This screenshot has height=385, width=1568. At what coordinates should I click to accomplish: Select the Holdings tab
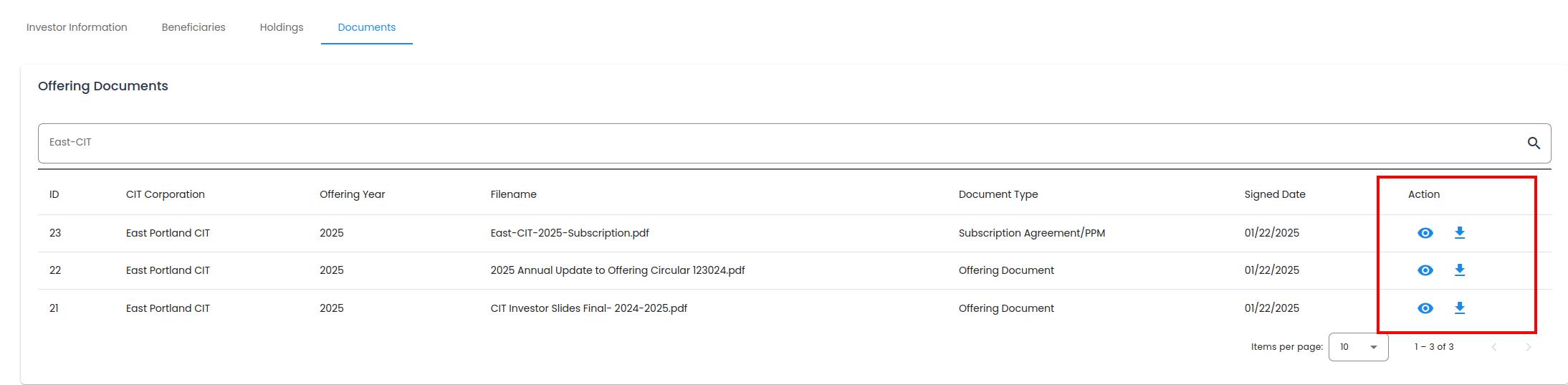click(x=282, y=27)
